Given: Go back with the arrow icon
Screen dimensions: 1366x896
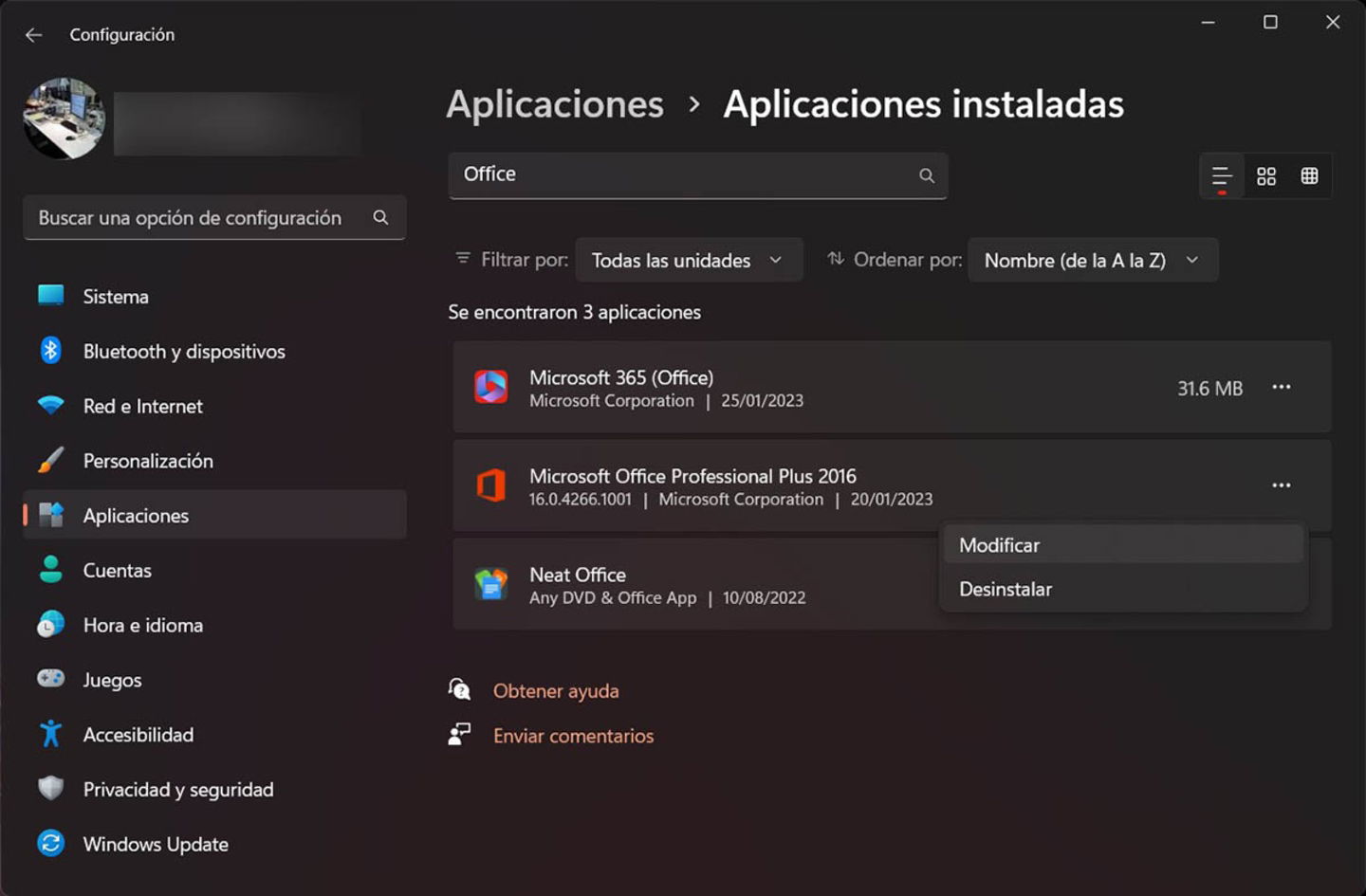Looking at the screenshot, I should [x=34, y=35].
